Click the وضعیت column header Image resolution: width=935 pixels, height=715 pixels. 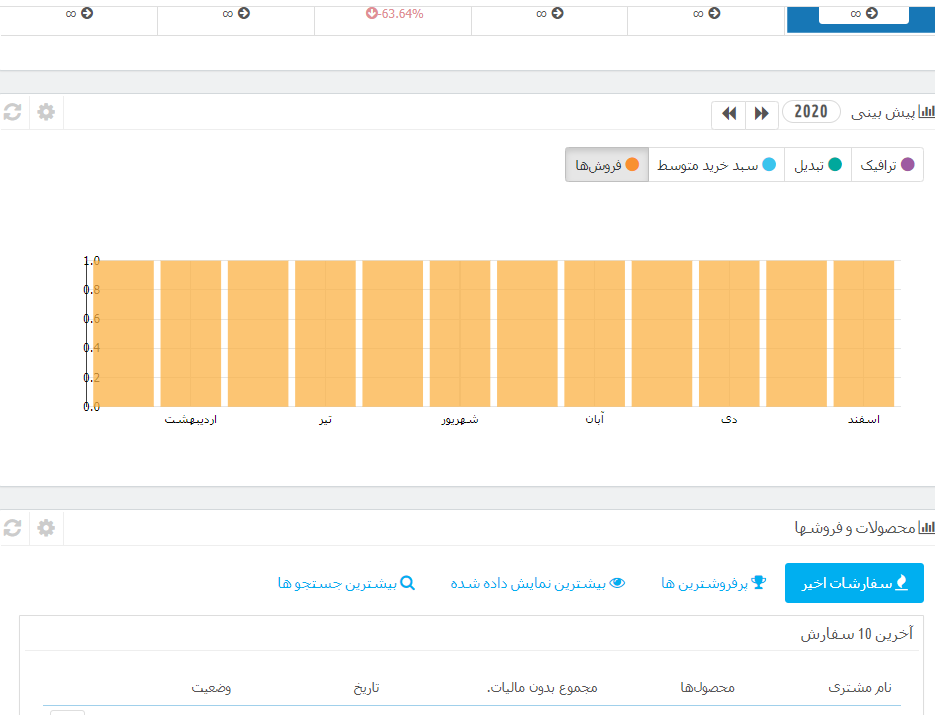211,688
